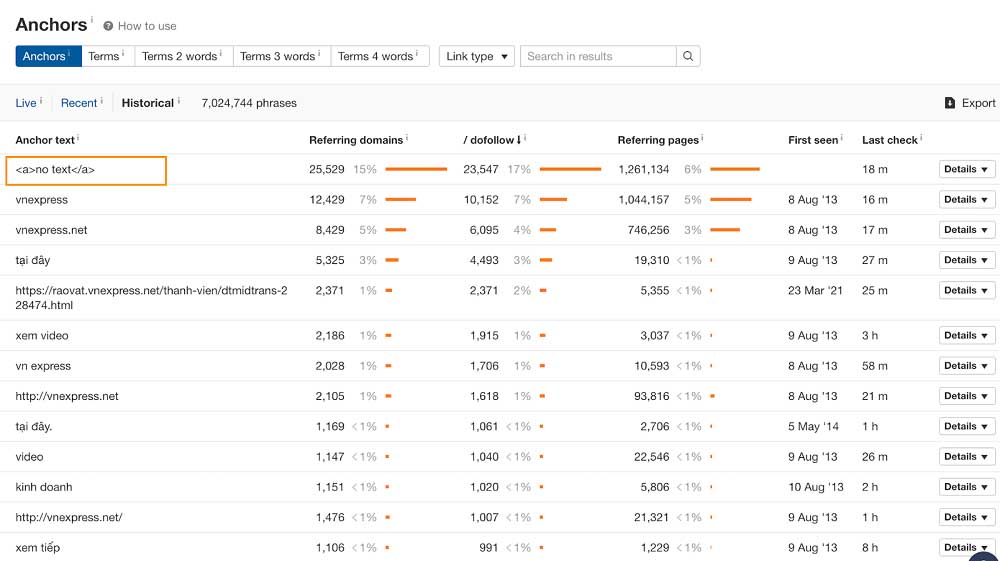Image resolution: width=1000 pixels, height=561 pixels.
Task: Open Details for the kinh doanh row
Action: tap(966, 487)
